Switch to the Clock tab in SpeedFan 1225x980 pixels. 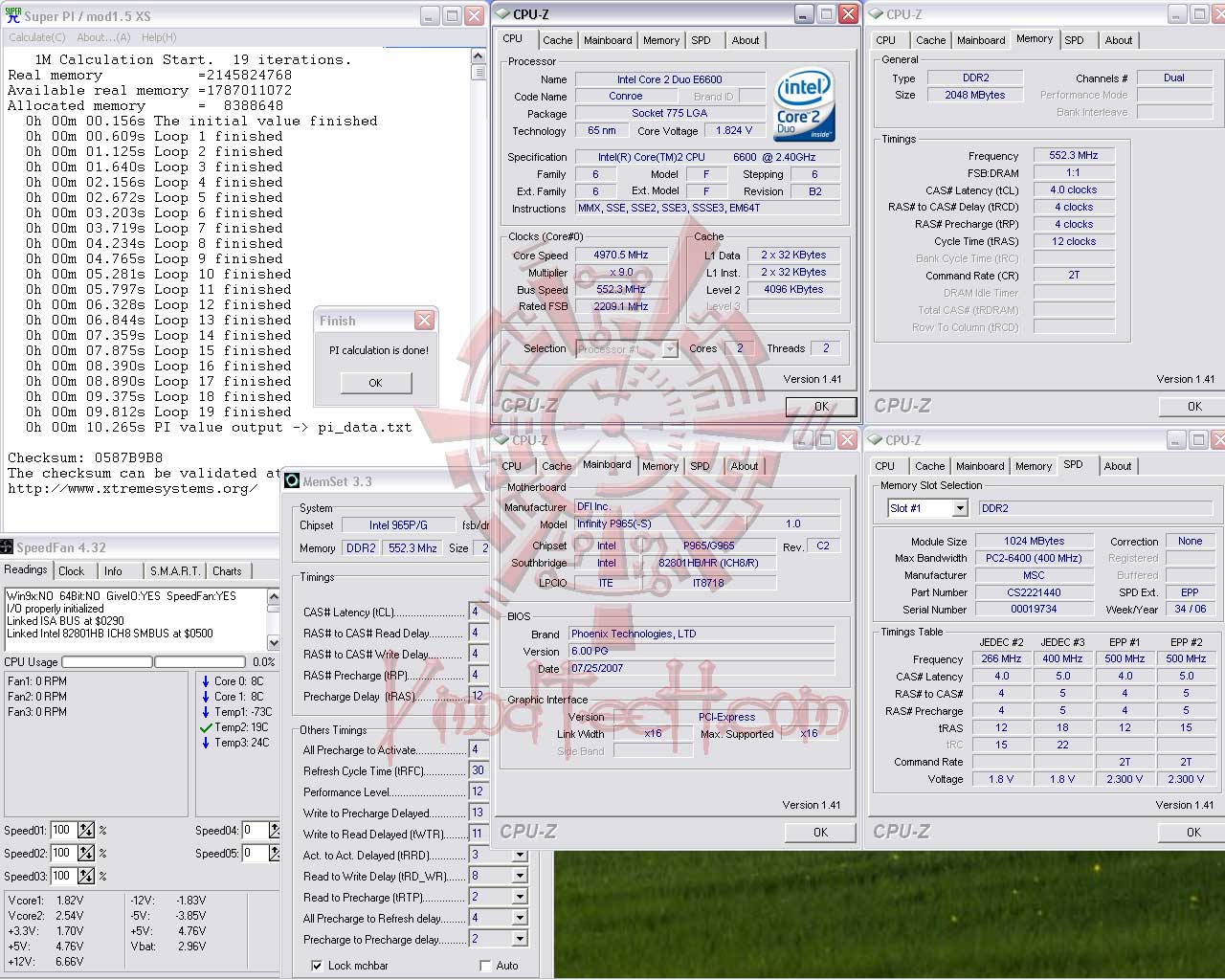click(x=72, y=571)
